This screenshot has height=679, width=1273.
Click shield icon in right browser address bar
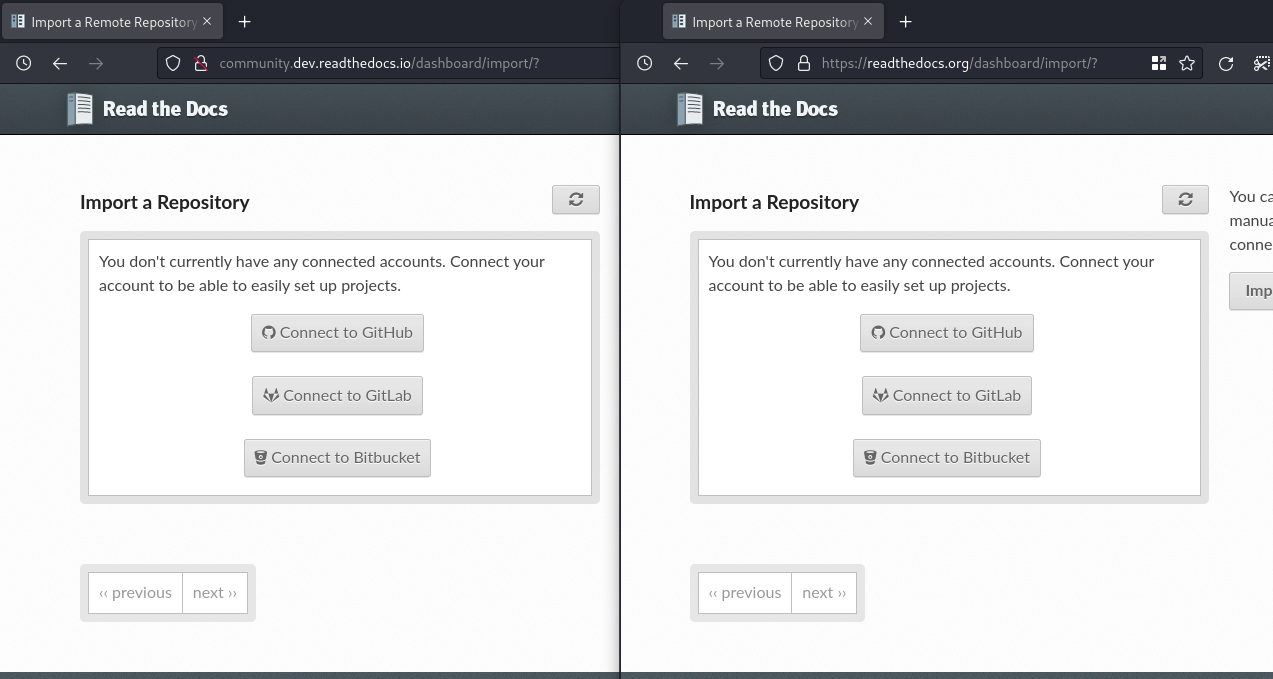(x=776, y=63)
